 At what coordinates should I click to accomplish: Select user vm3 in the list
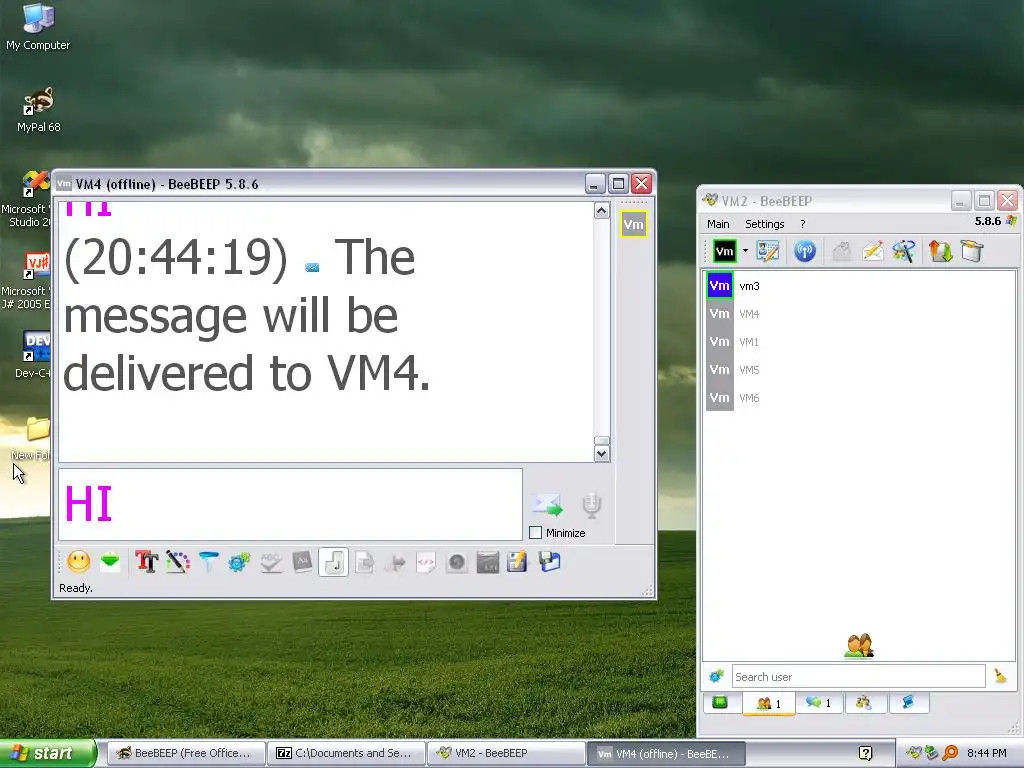(x=859, y=286)
